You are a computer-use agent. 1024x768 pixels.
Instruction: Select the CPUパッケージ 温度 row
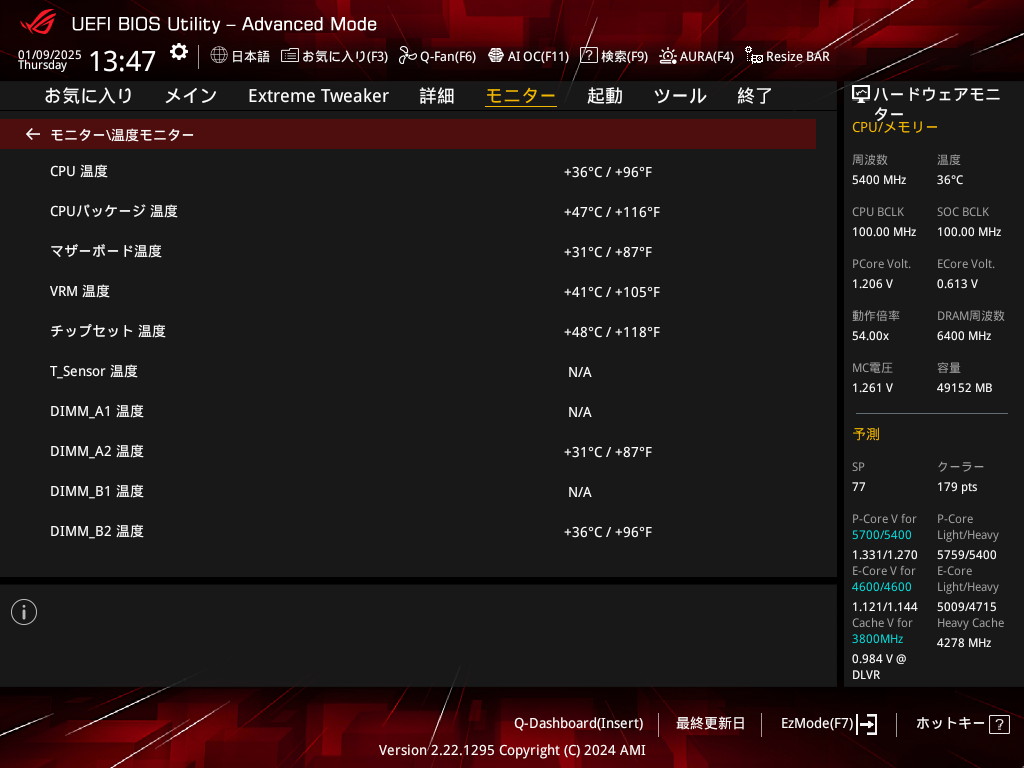[114, 211]
